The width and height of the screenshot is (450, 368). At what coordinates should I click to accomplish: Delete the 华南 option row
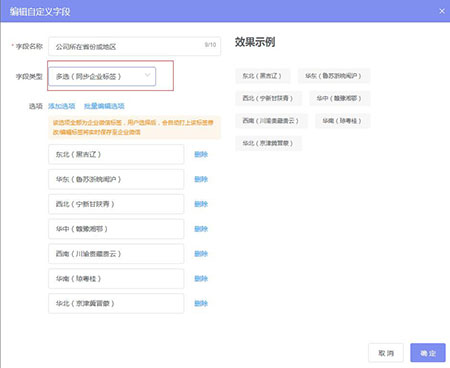coord(201,279)
